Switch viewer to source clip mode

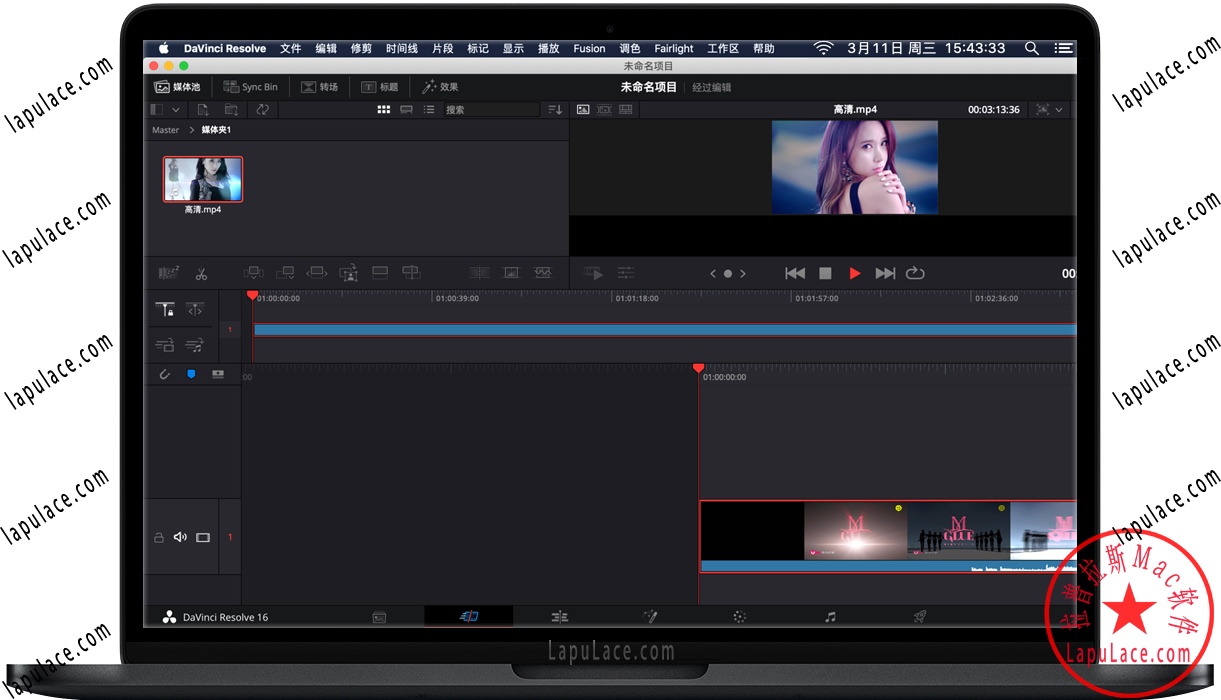tap(583, 109)
